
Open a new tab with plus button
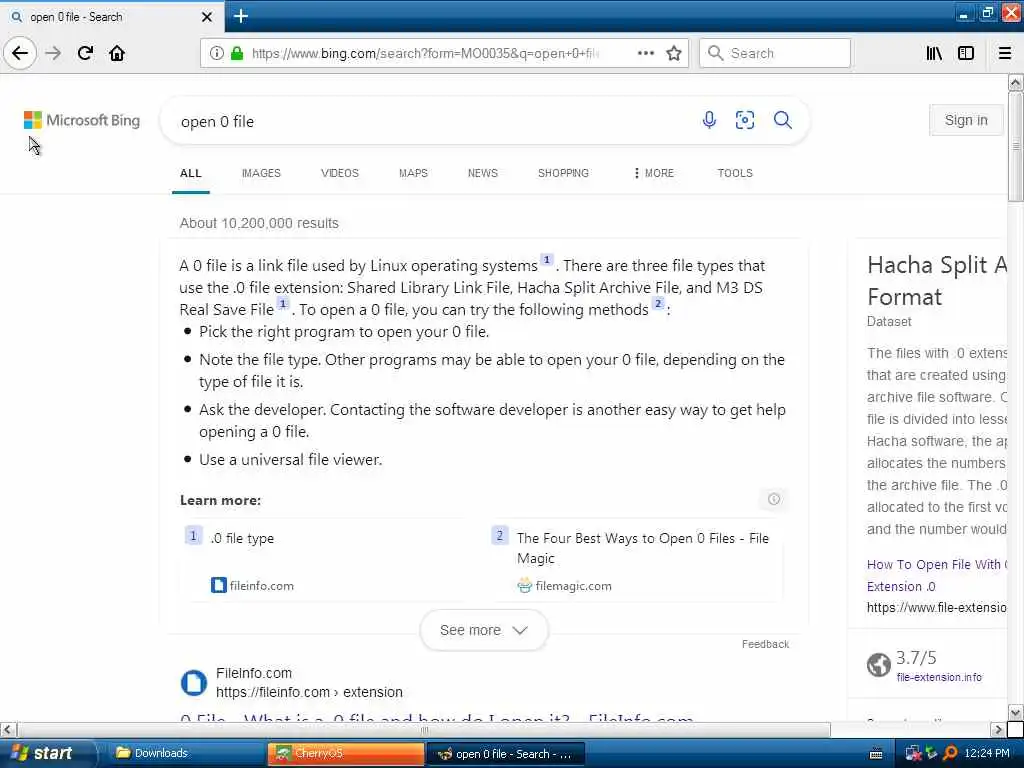click(240, 16)
